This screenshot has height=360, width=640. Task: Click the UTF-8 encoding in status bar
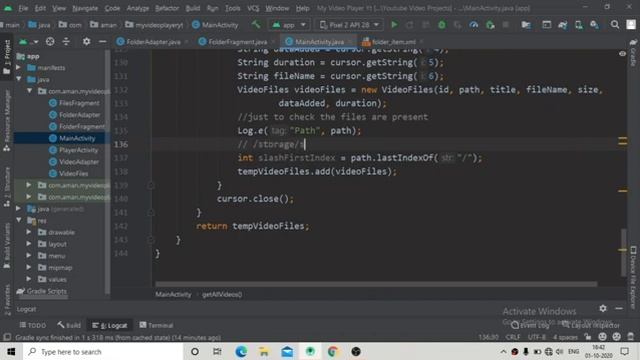536,337
